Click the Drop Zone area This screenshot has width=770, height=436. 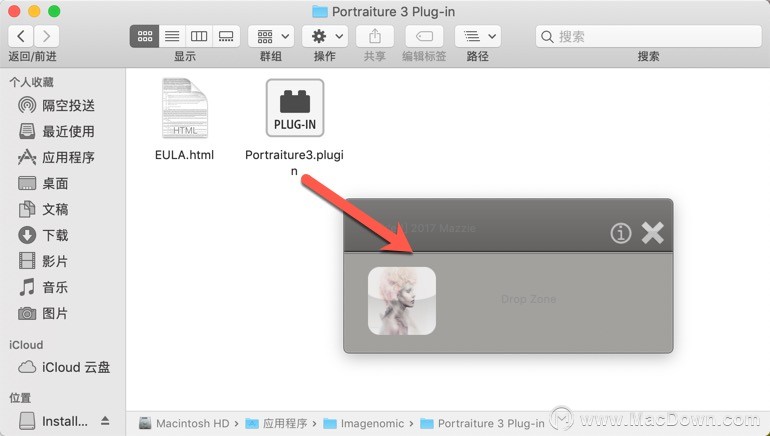coord(528,299)
